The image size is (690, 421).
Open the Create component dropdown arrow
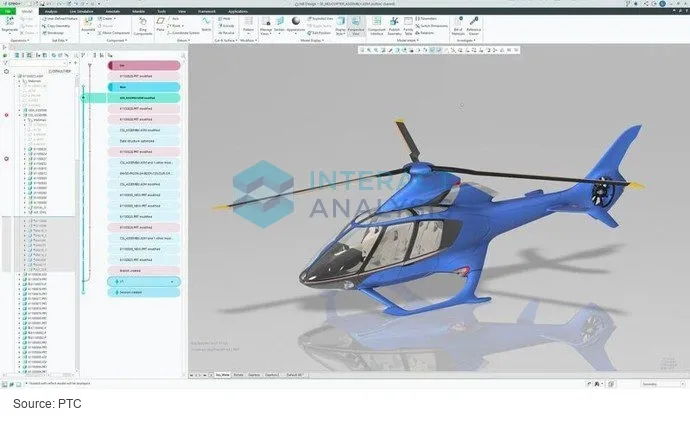point(115,19)
